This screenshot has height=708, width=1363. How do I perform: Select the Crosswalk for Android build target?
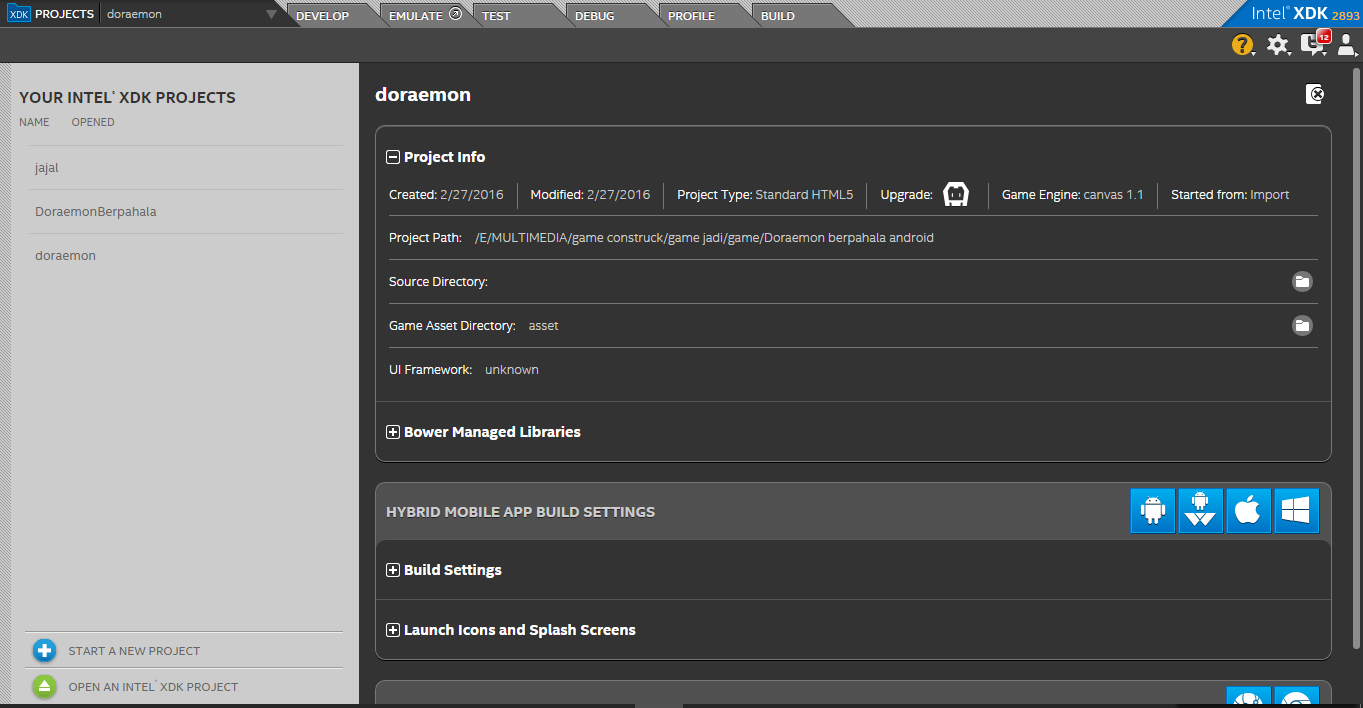click(x=1201, y=511)
